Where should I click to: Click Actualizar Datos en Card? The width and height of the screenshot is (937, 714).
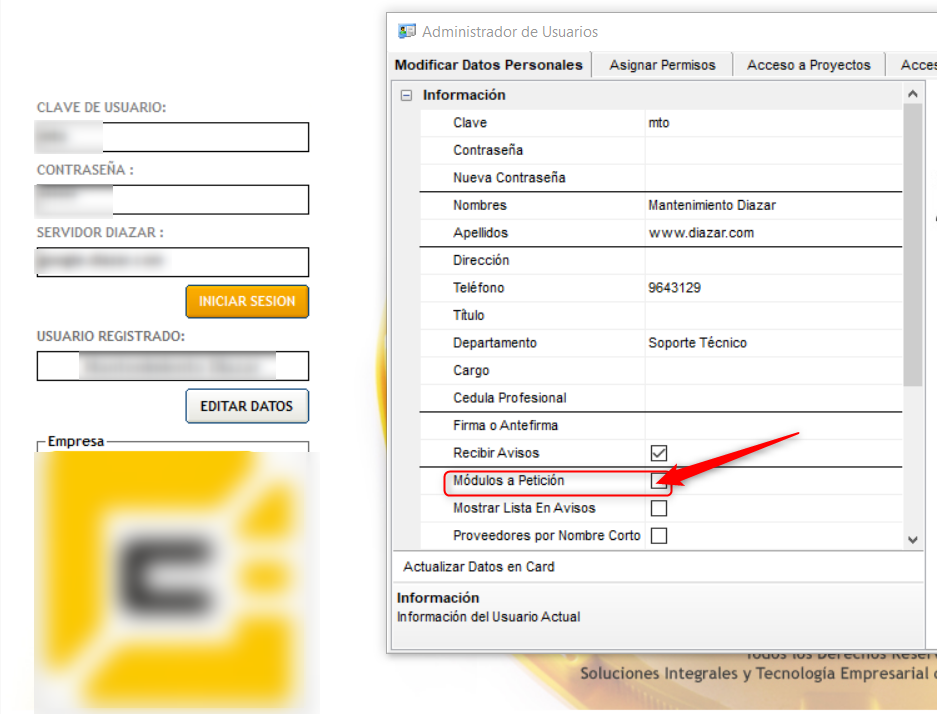(x=478, y=567)
